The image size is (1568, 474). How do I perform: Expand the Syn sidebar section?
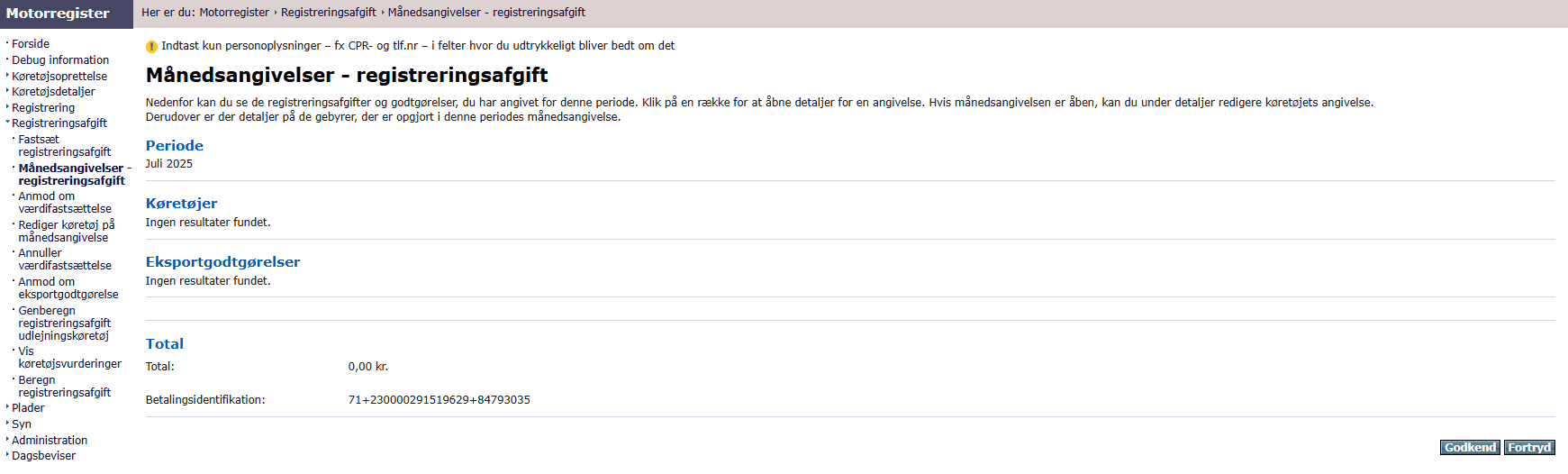coord(22,424)
